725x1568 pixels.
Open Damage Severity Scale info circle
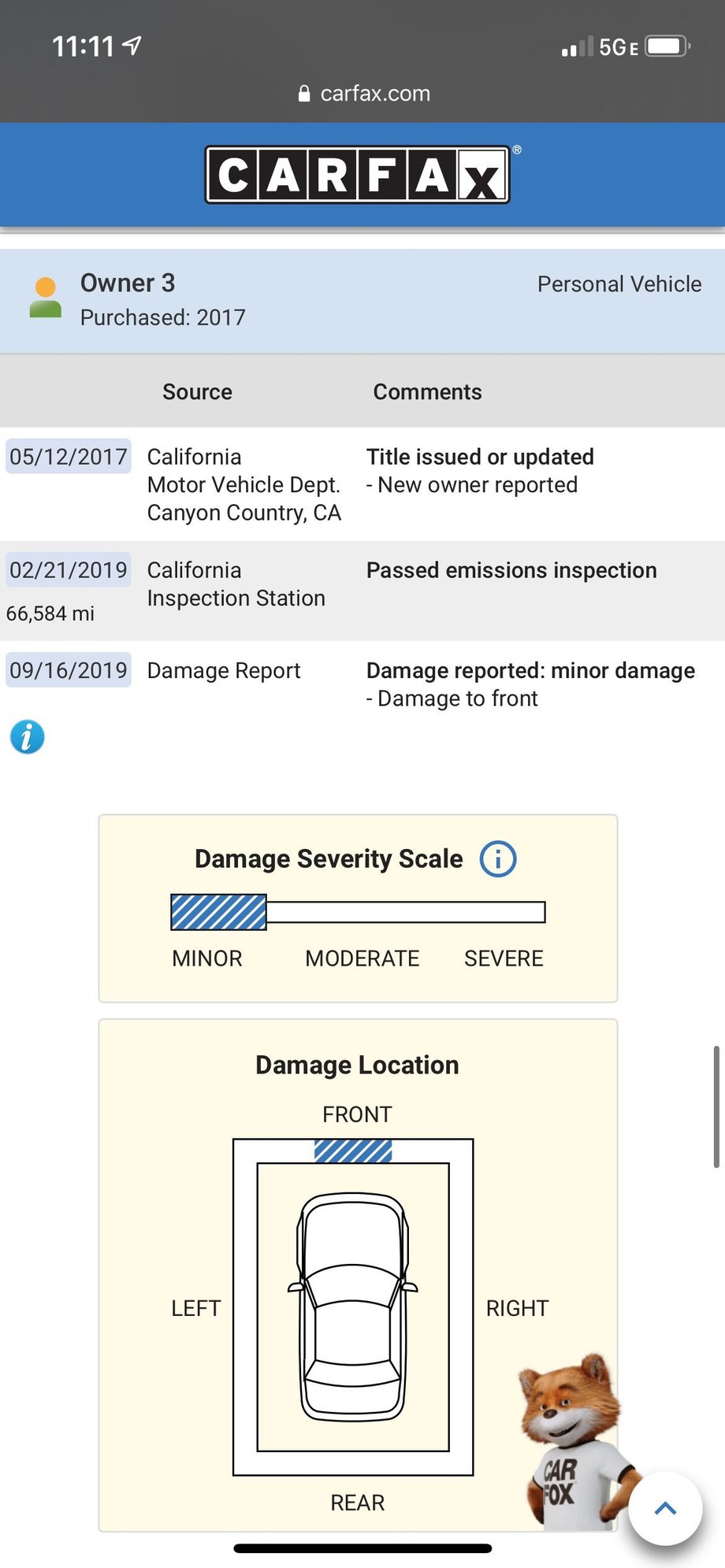(498, 858)
